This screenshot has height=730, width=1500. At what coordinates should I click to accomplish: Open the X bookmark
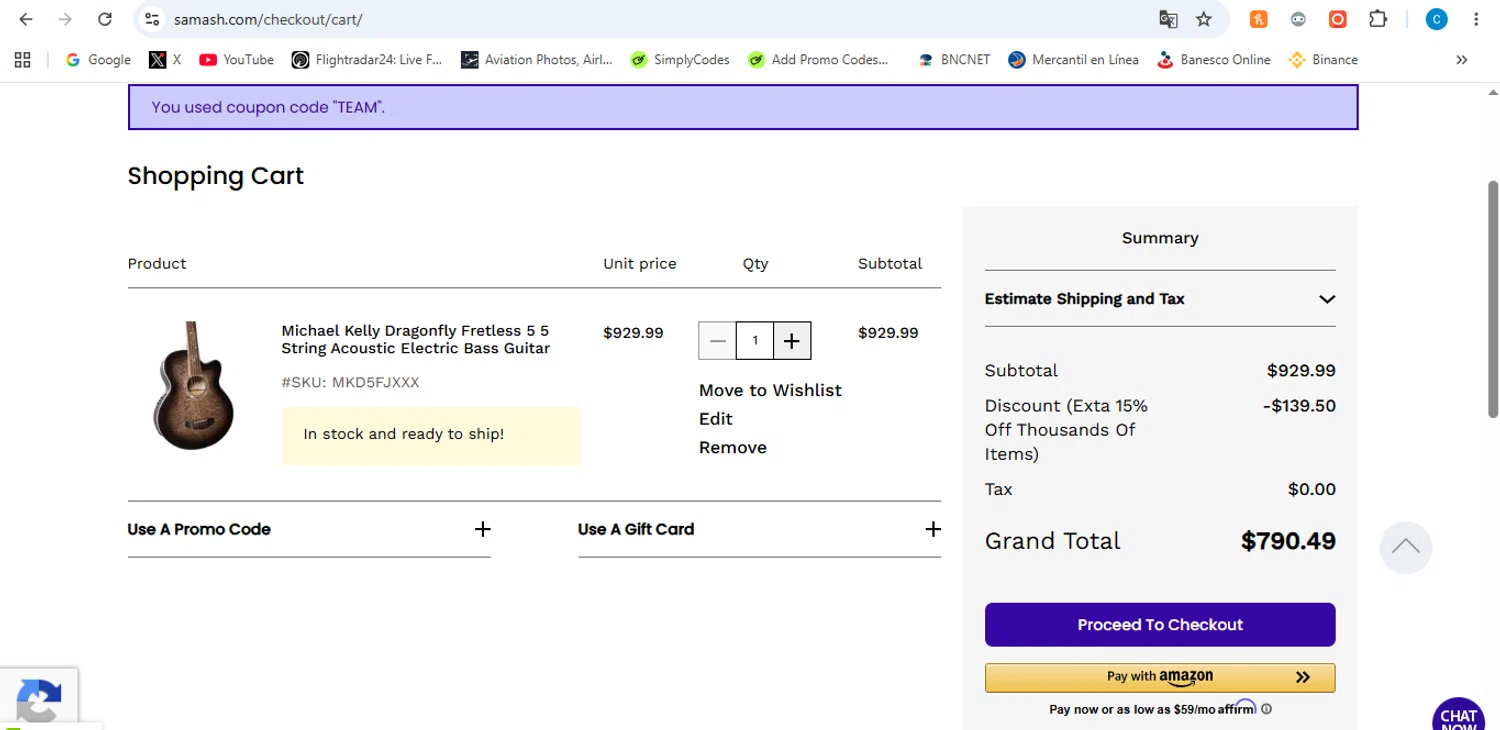pyautogui.click(x=165, y=60)
